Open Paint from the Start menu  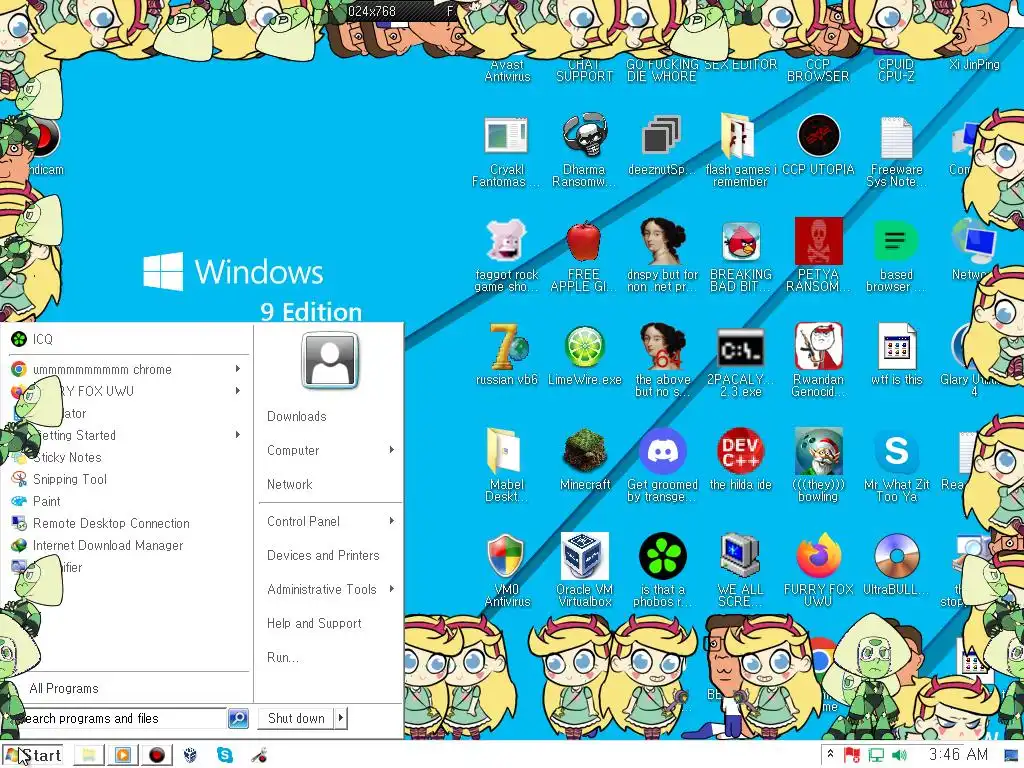[127, 501]
